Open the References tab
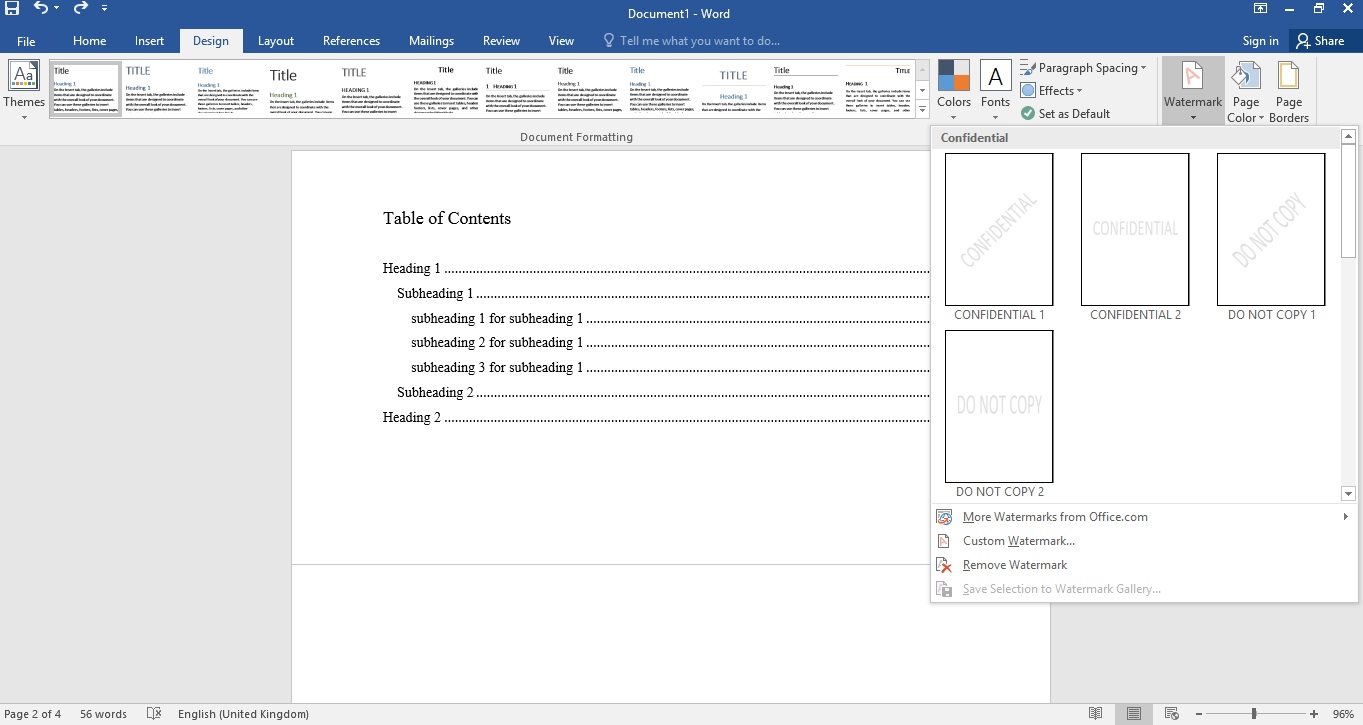The image size is (1363, 725). pyautogui.click(x=351, y=41)
